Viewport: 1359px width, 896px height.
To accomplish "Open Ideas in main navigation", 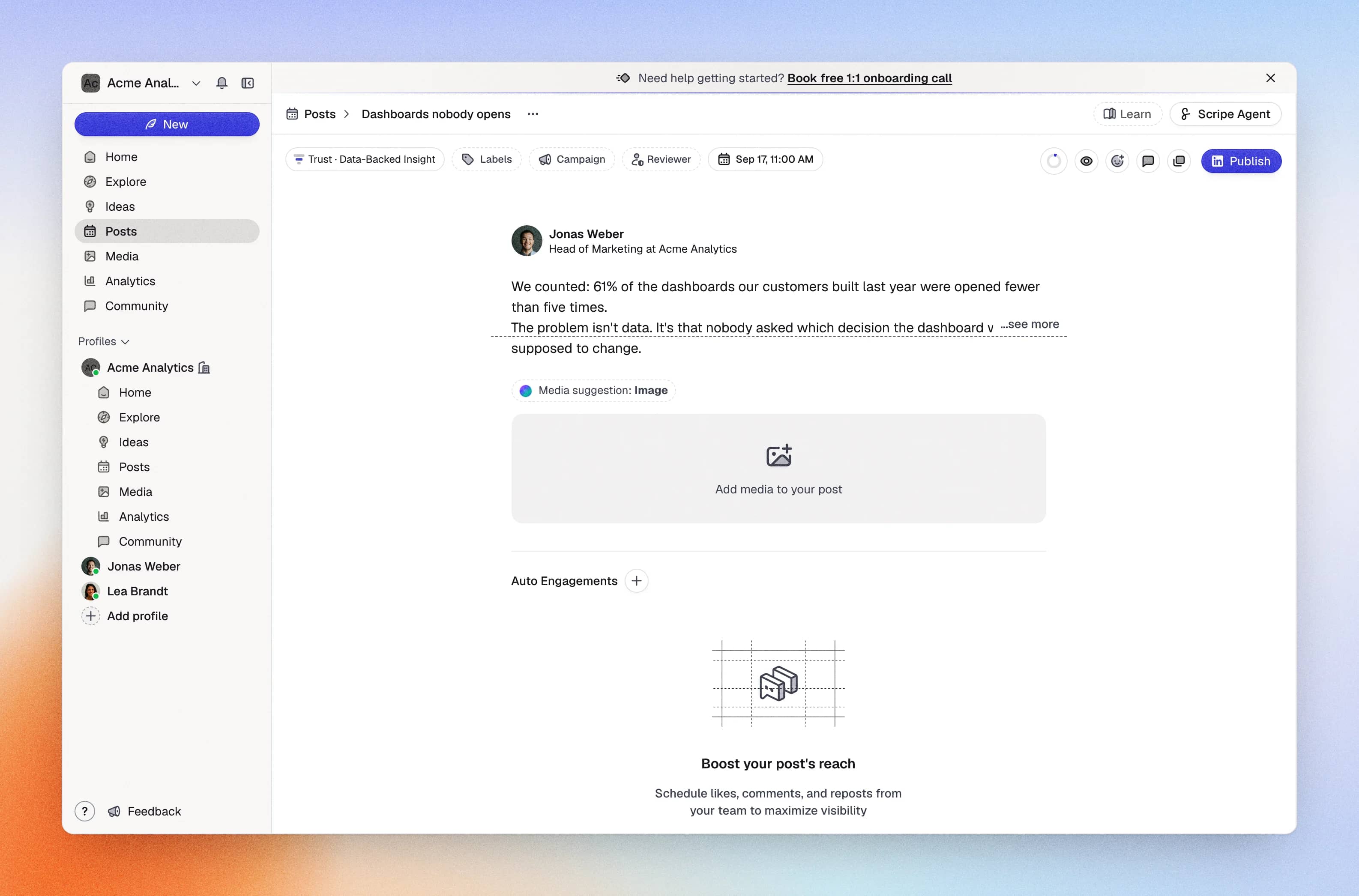I will [167, 206].
